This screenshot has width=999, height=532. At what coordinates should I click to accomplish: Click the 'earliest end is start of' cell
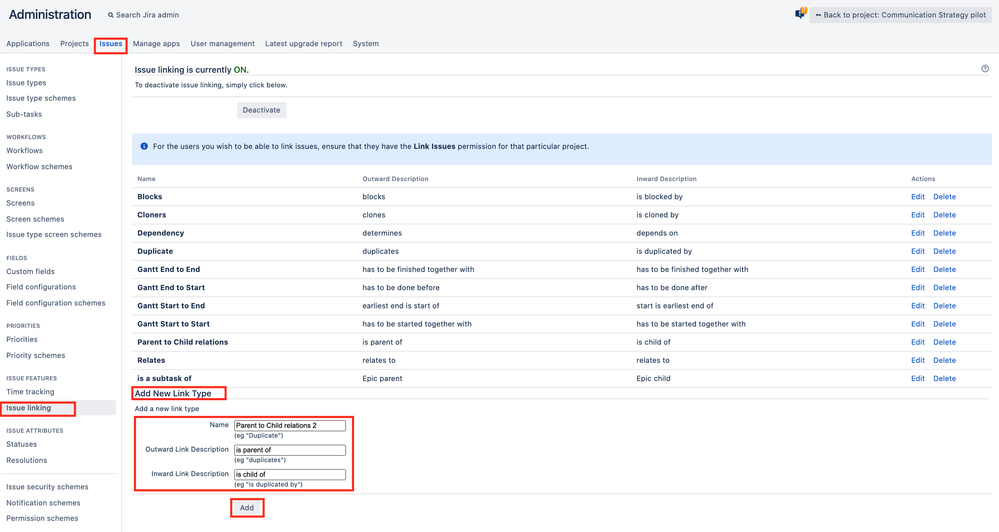click(x=401, y=306)
